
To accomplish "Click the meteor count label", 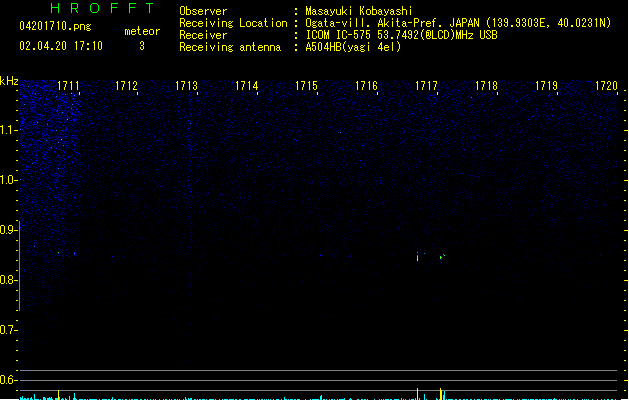I will tap(142, 31).
